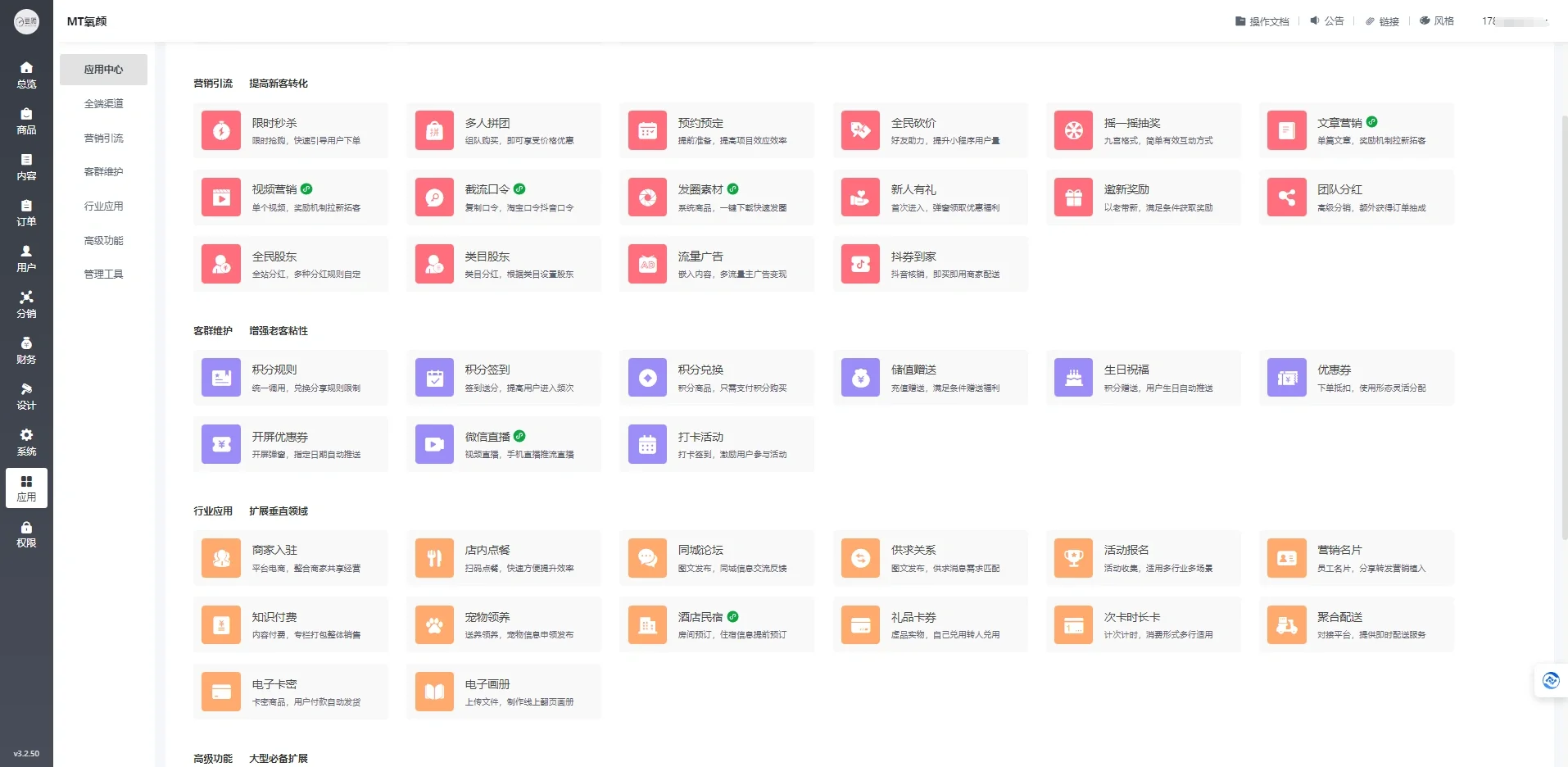Click the floating widget icon at right edge
This screenshot has height=767, width=1568.
tap(1550, 680)
